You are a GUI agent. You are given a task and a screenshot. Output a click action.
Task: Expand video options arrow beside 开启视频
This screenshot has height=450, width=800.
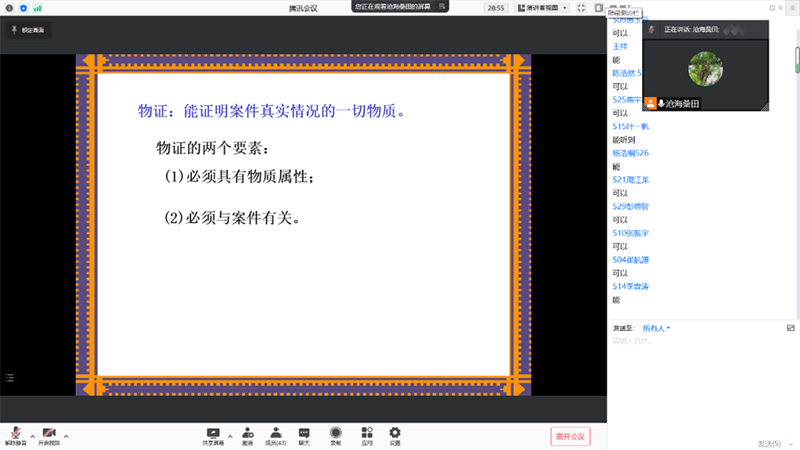coord(66,436)
